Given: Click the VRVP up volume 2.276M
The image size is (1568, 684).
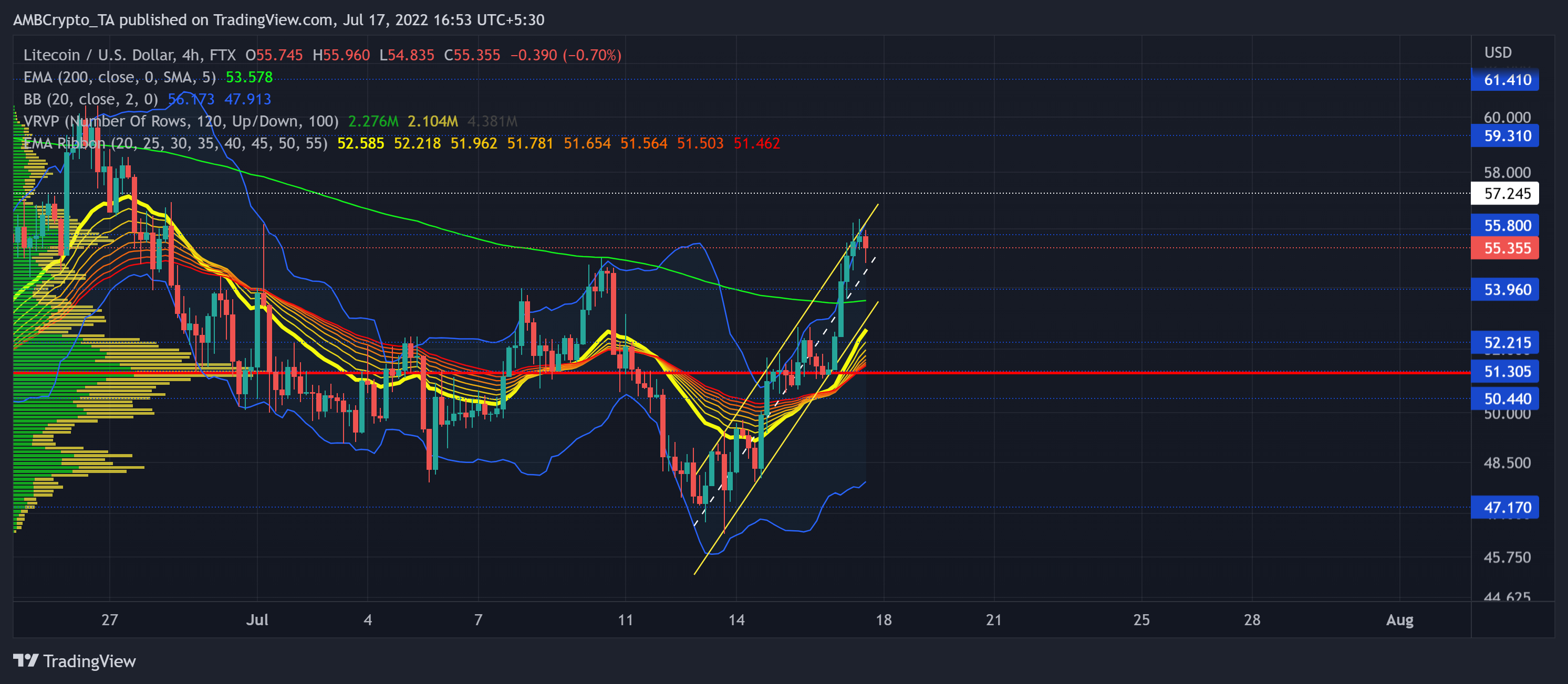Looking at the screenshot, I should click(373, 121).
